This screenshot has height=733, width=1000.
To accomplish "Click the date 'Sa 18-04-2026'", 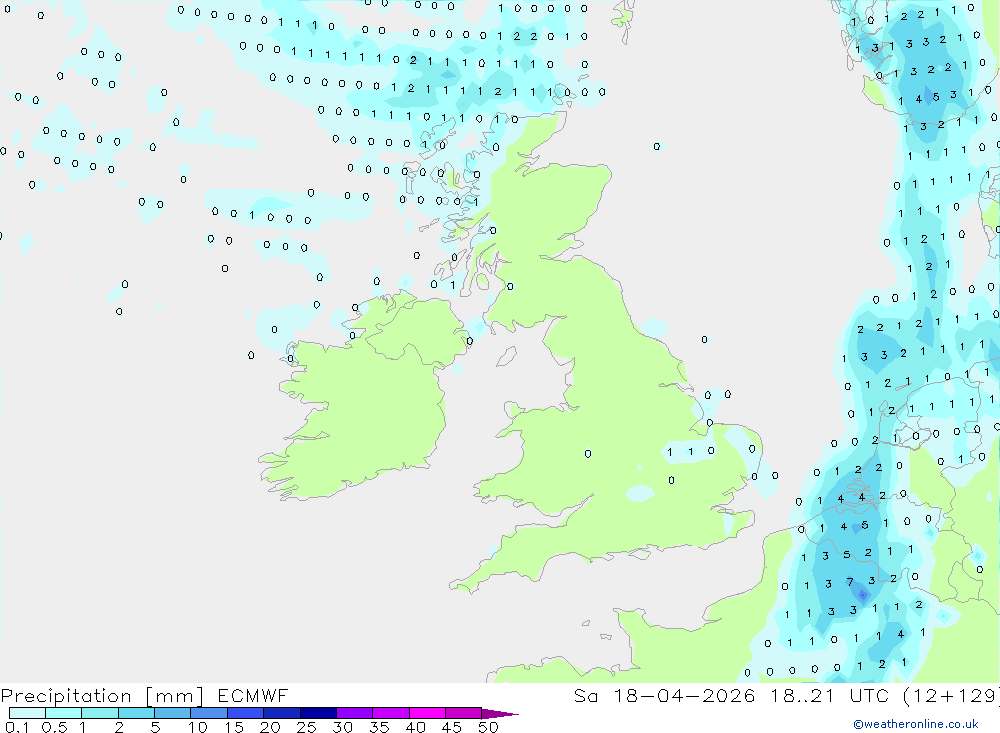I will point(665,695).
